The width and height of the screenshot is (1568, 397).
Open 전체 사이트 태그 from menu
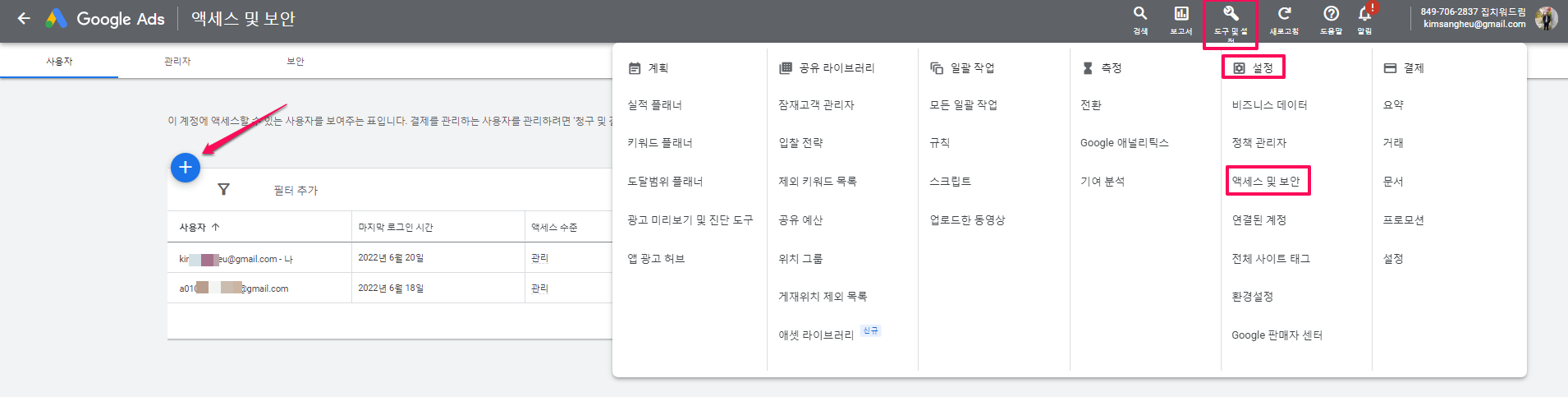click(x=1271, y=259)
